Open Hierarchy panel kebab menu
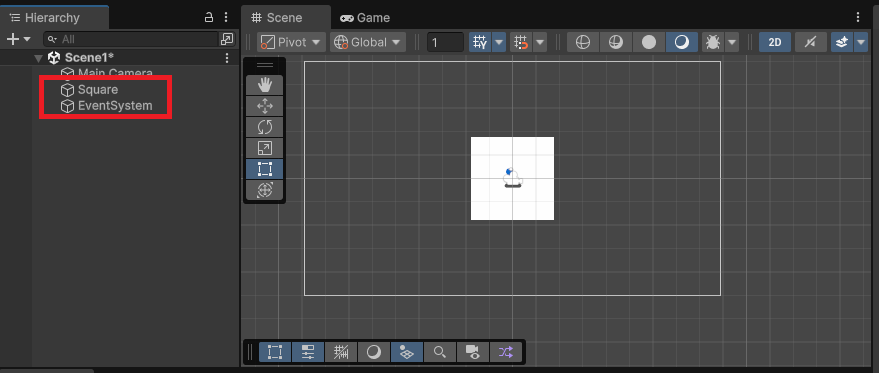Viewport: 879px width, 373px height. click(x=226, y=17)
